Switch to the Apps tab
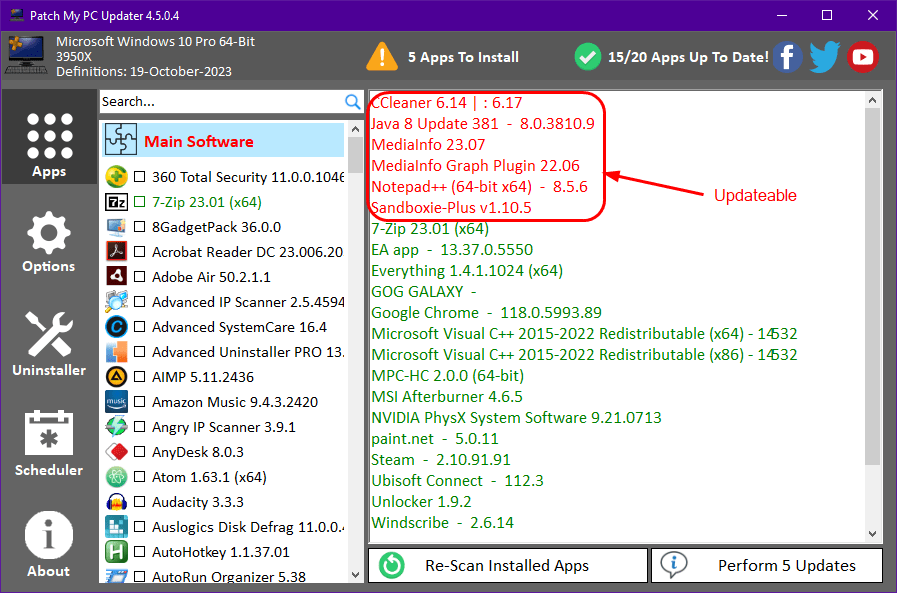The width and height of the screenshot is (897, 593). click(x=48, y=137)
